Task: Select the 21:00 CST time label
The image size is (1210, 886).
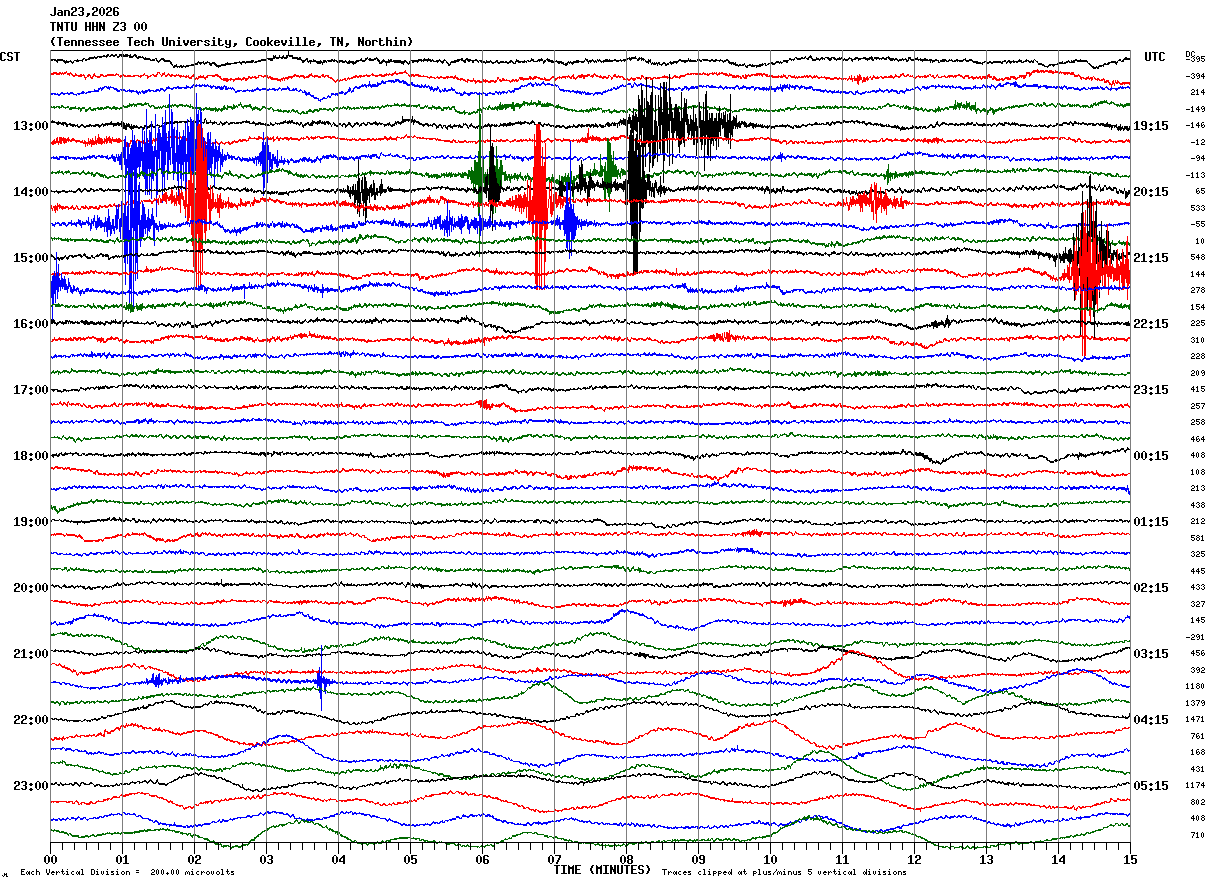Action: coord(31,654)
